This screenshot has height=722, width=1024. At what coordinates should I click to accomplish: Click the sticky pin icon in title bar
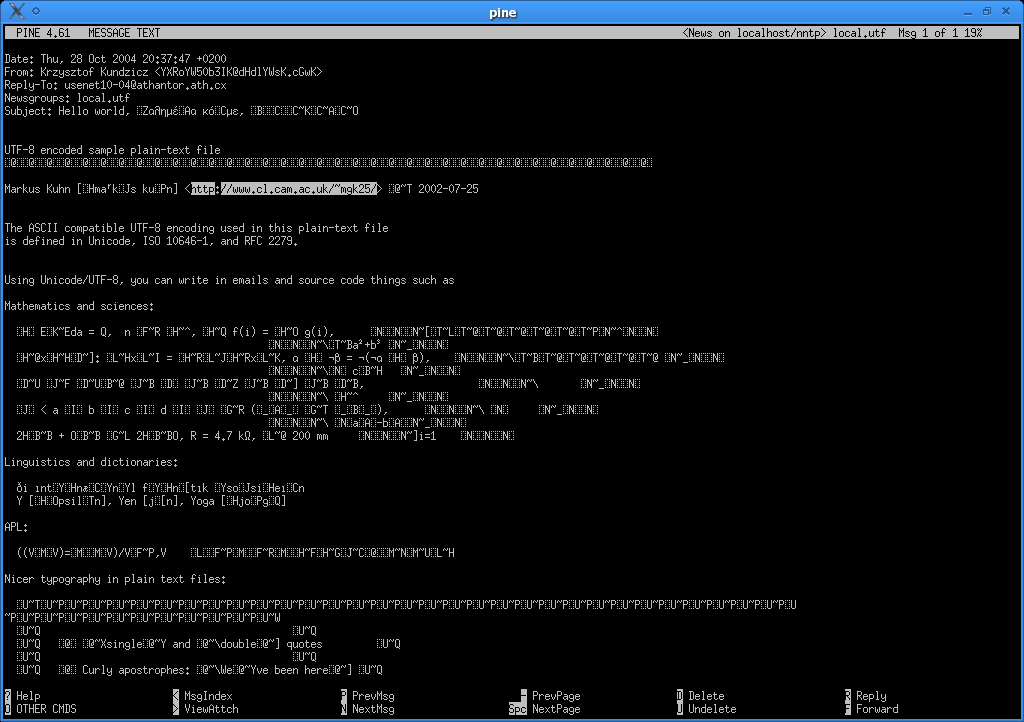[x=36, y=11]
